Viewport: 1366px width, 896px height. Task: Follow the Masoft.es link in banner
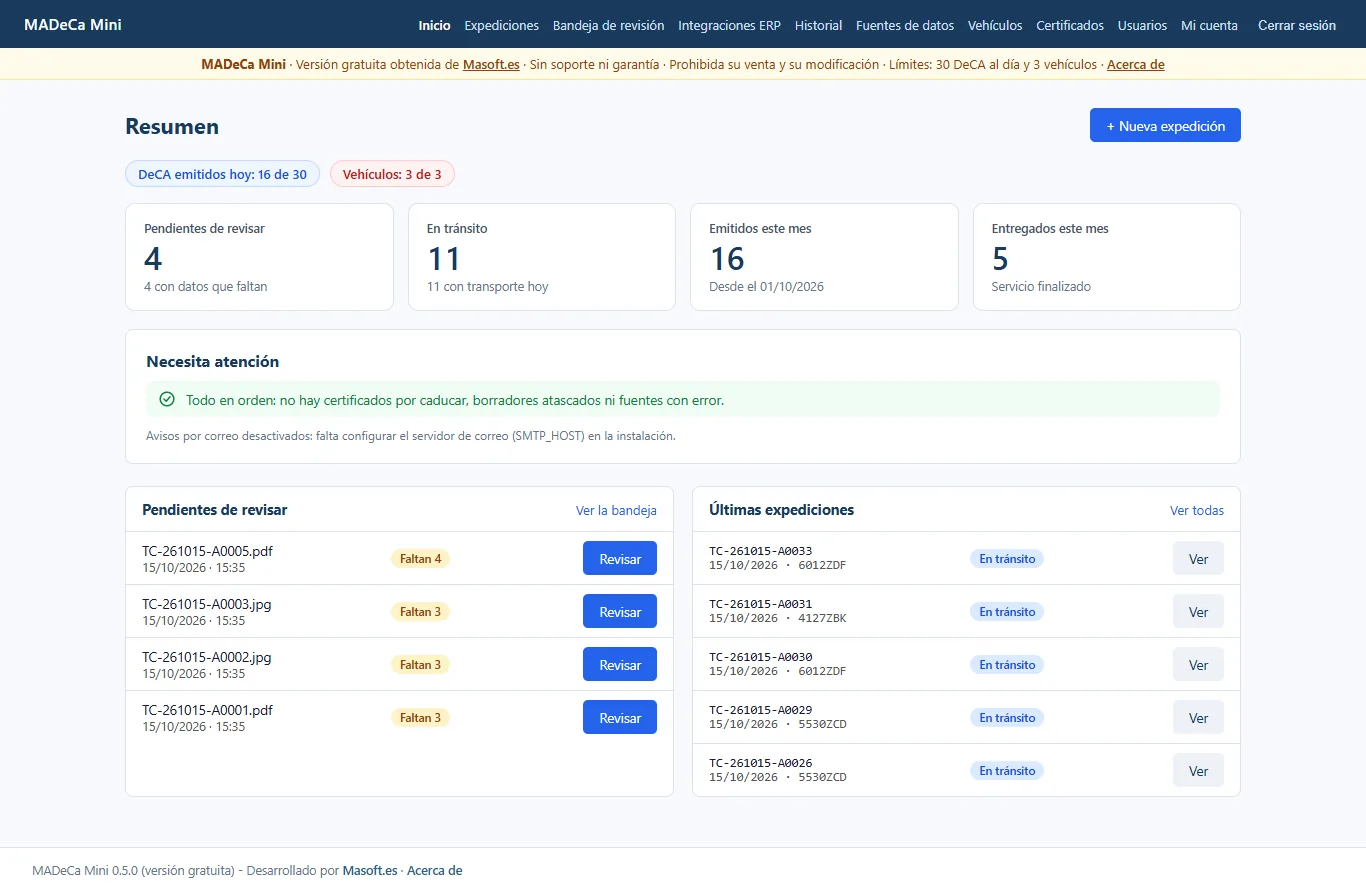pos(491,64)
